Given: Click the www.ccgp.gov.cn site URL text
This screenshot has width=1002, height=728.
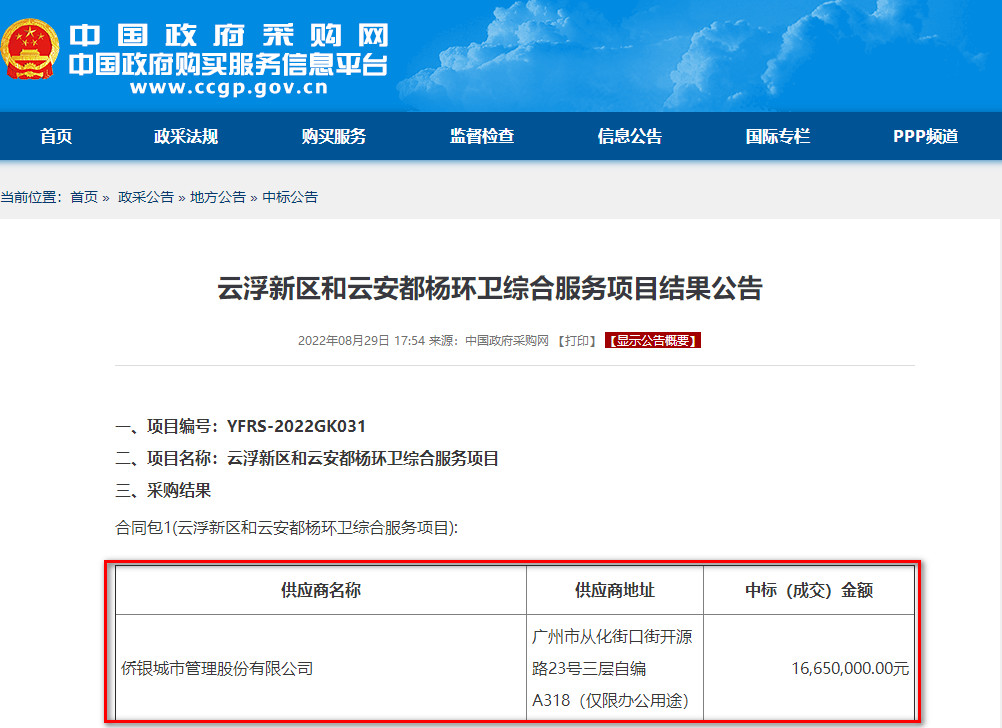Looking at the screenshot, I should [229, 88].
